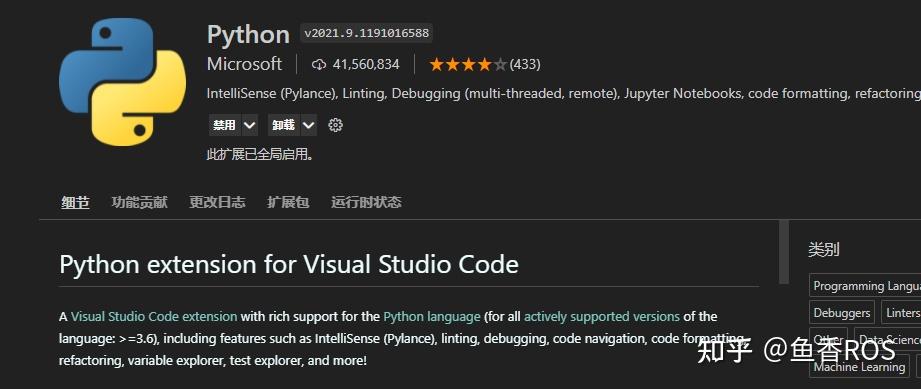Image resolution: width=921 pixels, height=389 pixels.
Task: Expand the dropdown arrow beside 禁用
Action: tap(250, 125)
